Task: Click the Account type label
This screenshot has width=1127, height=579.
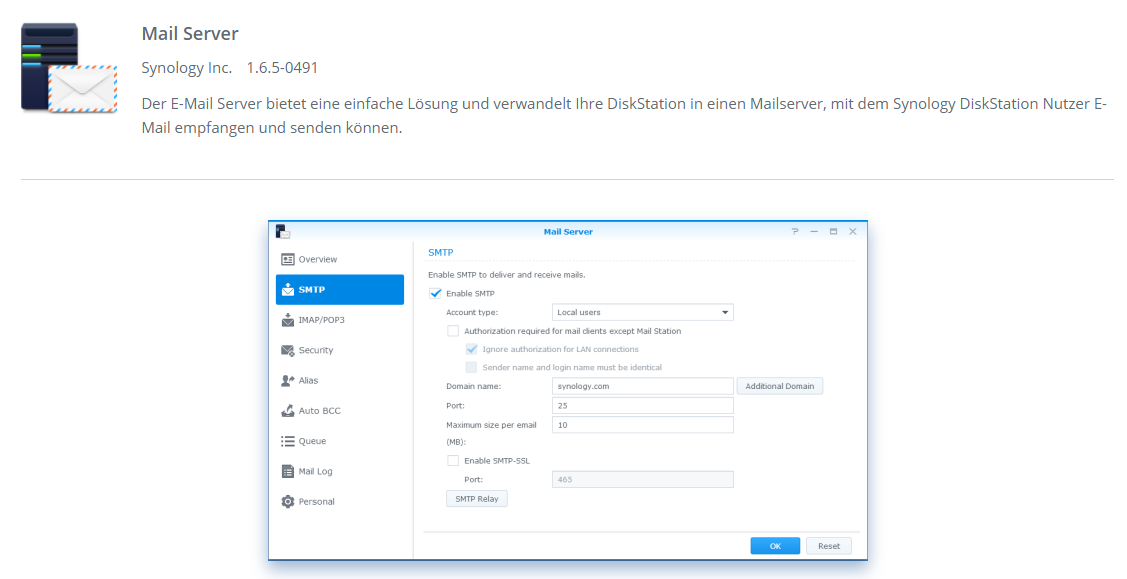Action: tap(472, 312)
